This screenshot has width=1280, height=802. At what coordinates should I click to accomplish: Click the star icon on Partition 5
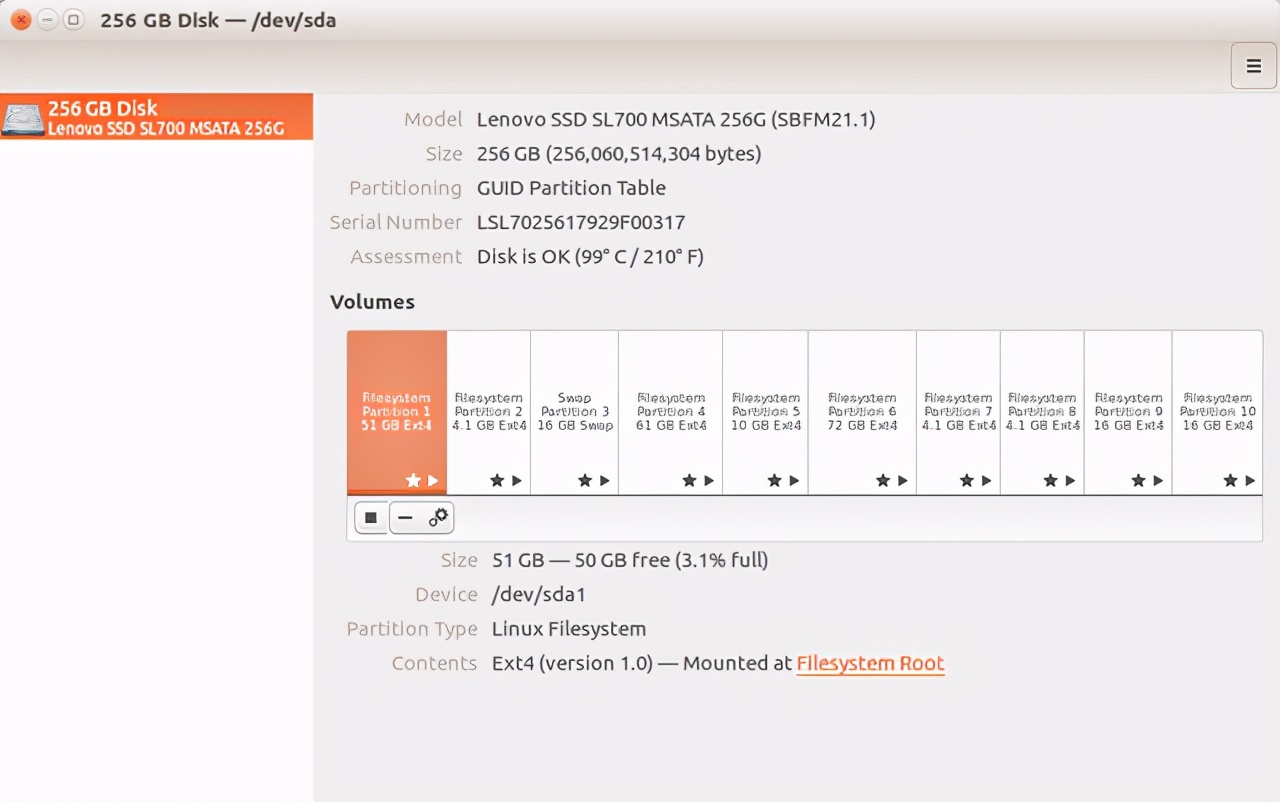click(774, 481)
